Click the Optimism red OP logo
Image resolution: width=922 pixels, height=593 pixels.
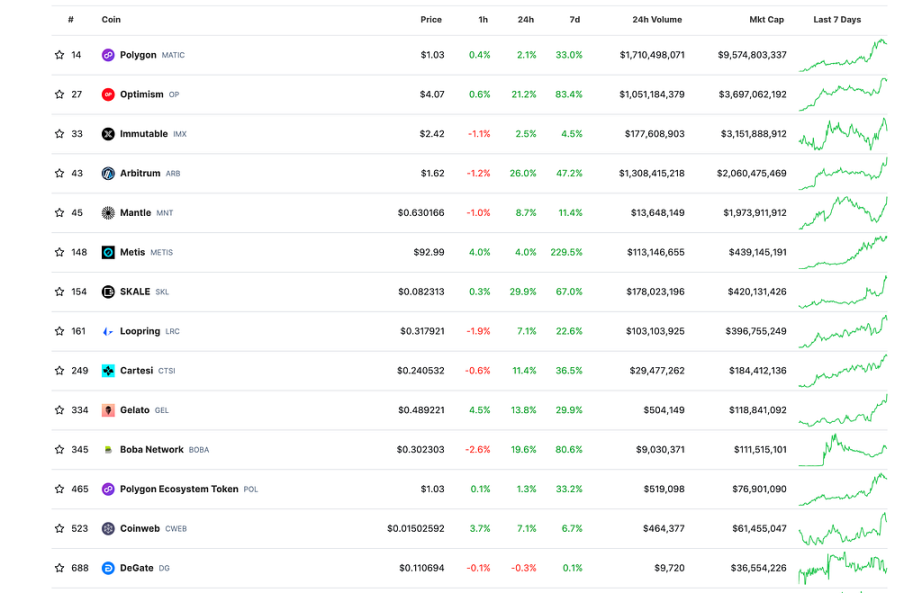point(108,95)
